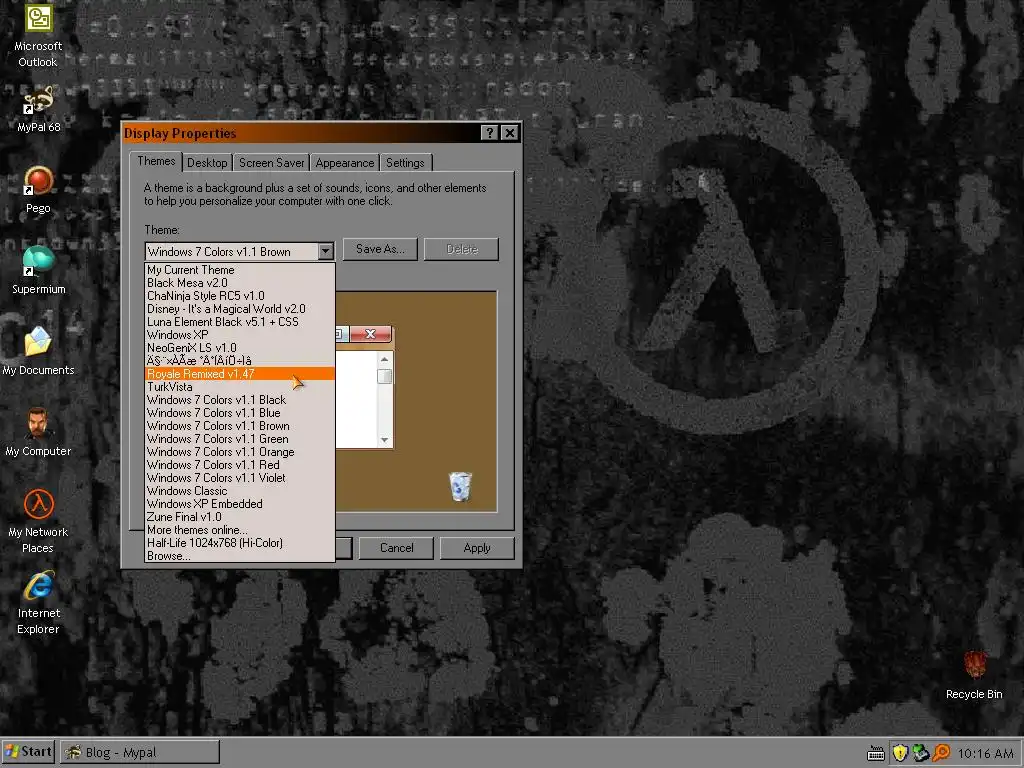Screen dimensions: 1024x768
Task: Choose My Current Theme from list
Action: [x=240, y=270]
